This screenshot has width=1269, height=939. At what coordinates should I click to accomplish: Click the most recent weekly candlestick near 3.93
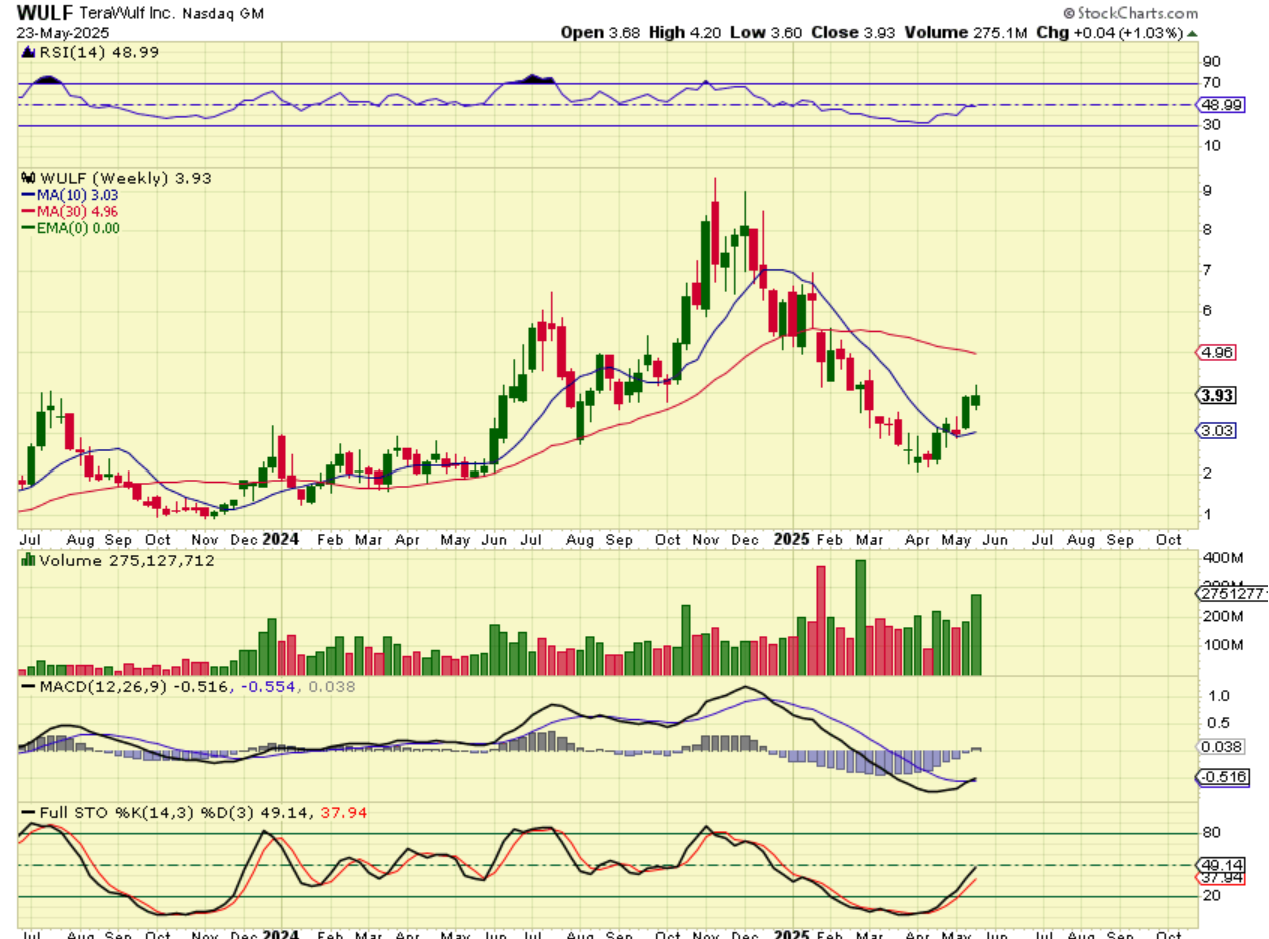[x=976, y=398]
